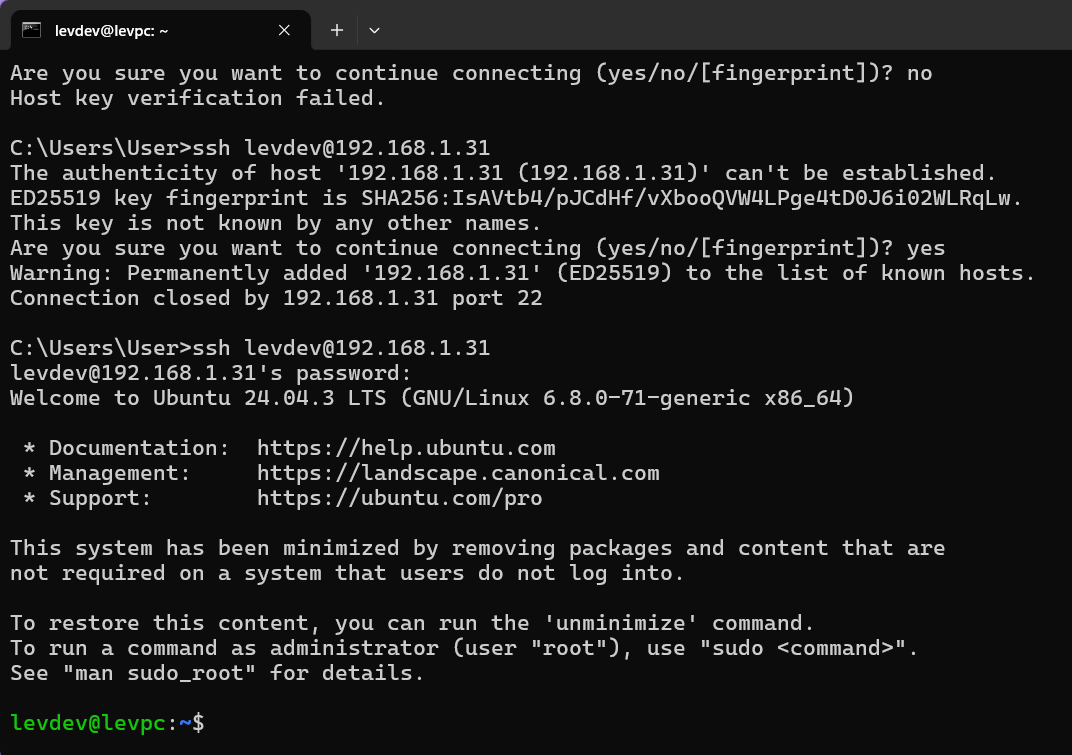Image resolution: width=1072 pixels, height=755 pixels.
Task: Click the Welcome to Ubuntu 24.04.3 LTS line
Action: tap(431, 398)
